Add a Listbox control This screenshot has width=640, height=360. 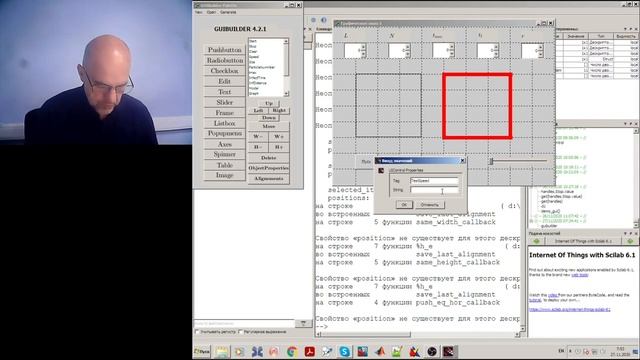(224, 123)
